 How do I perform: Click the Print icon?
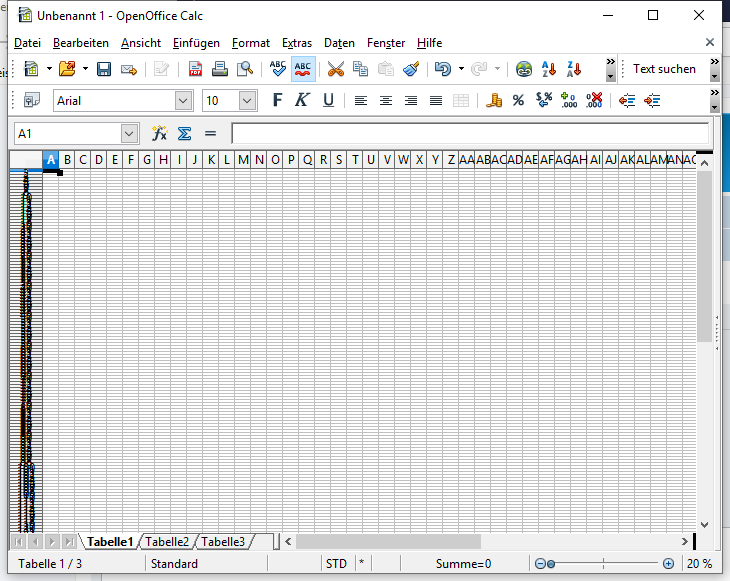click(x=219, y=69)
